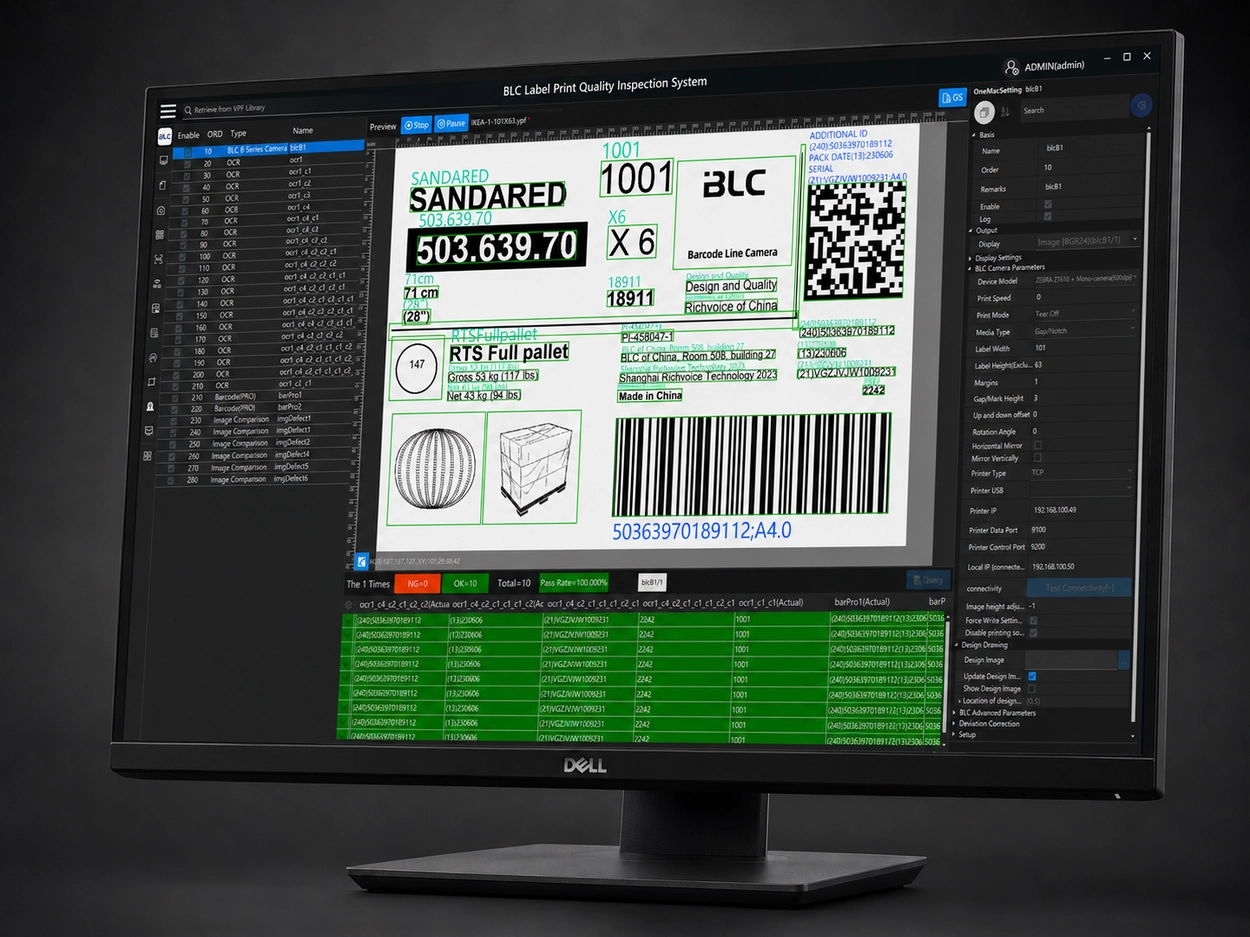Click the categorized view icon in settings
This screenshot has height=937, width=1250.
pos(984,110)
